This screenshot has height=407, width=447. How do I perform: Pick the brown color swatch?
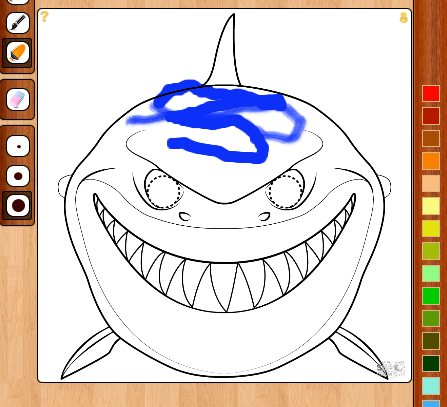coord(431,138)
